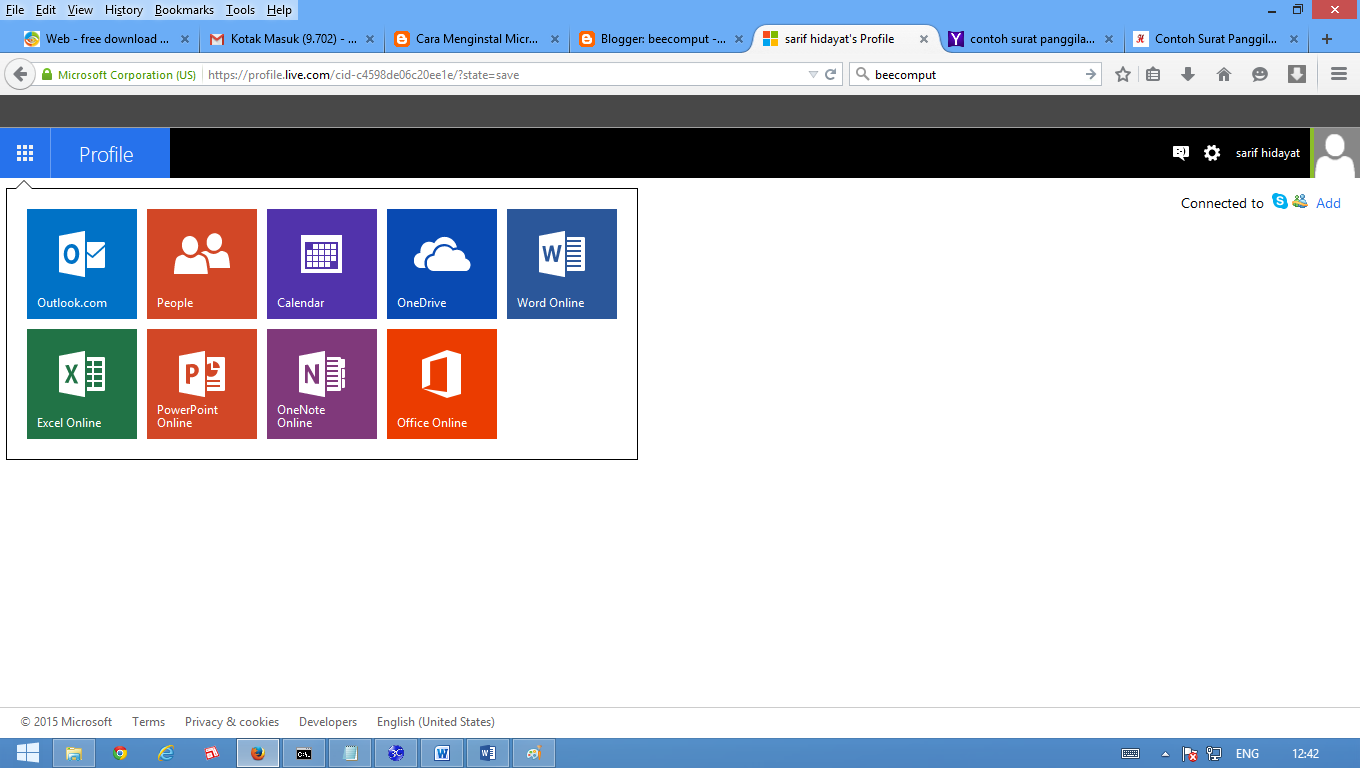Open the Firefox hamburger menu

(1338, 73)
